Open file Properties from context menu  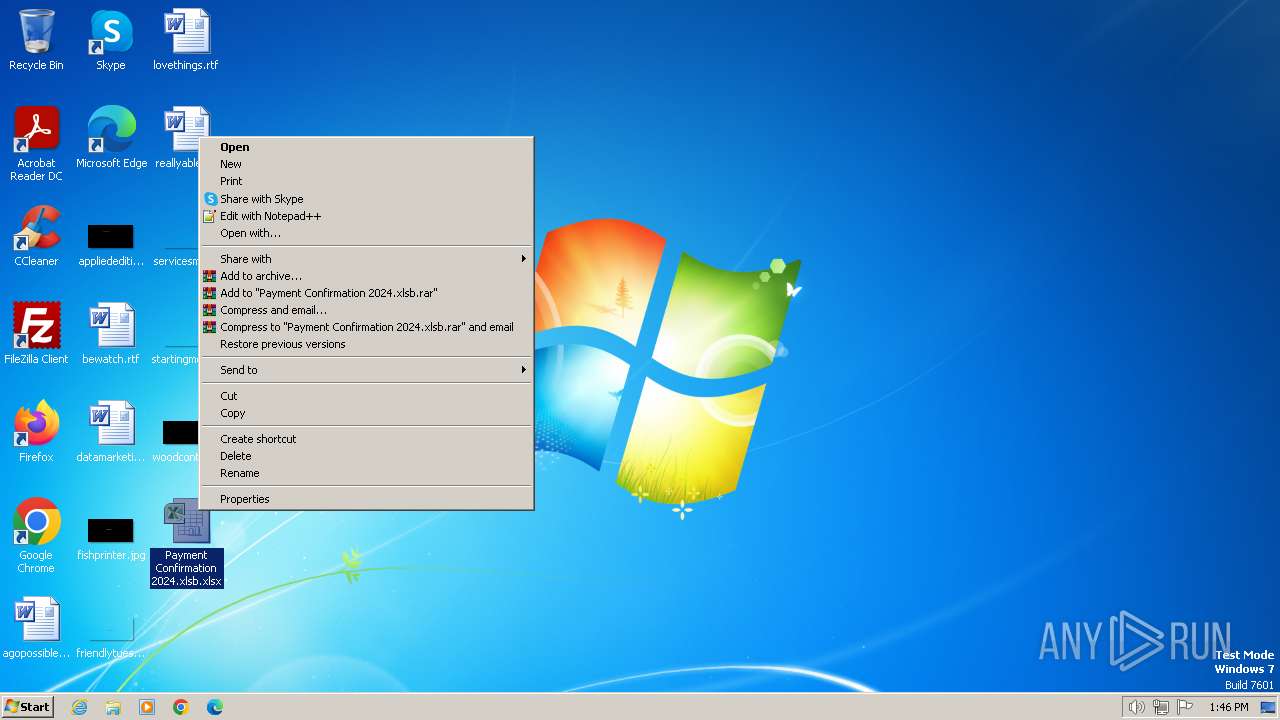coord(367,499)
